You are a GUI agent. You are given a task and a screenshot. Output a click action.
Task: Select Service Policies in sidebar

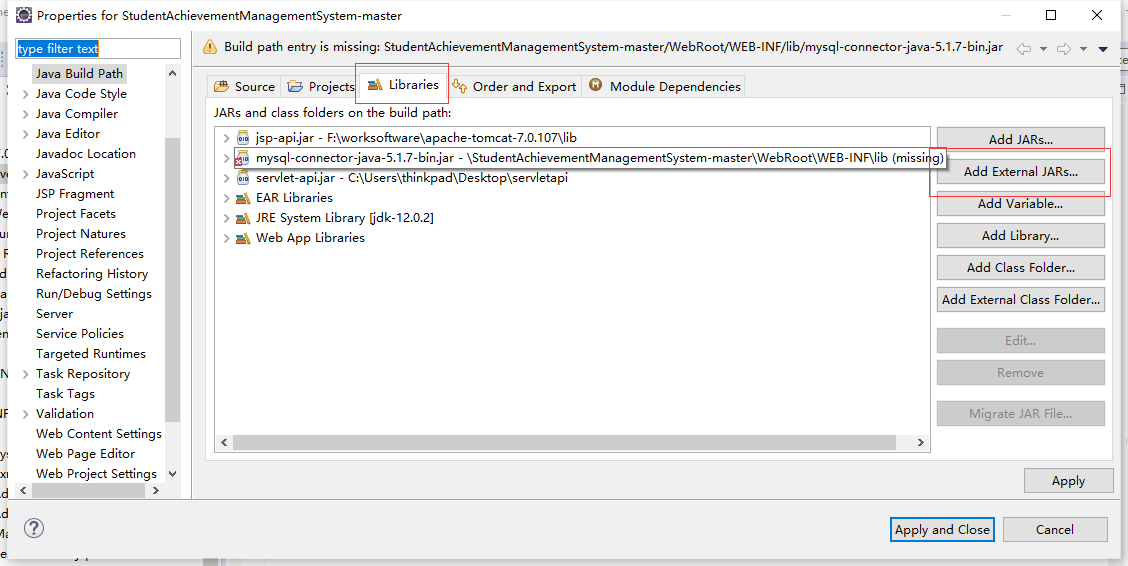80,334
